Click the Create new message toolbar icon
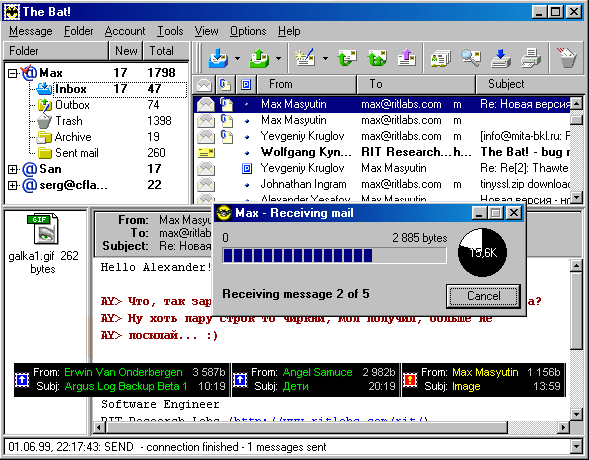The image size is (589, 460). click(305, 57)
